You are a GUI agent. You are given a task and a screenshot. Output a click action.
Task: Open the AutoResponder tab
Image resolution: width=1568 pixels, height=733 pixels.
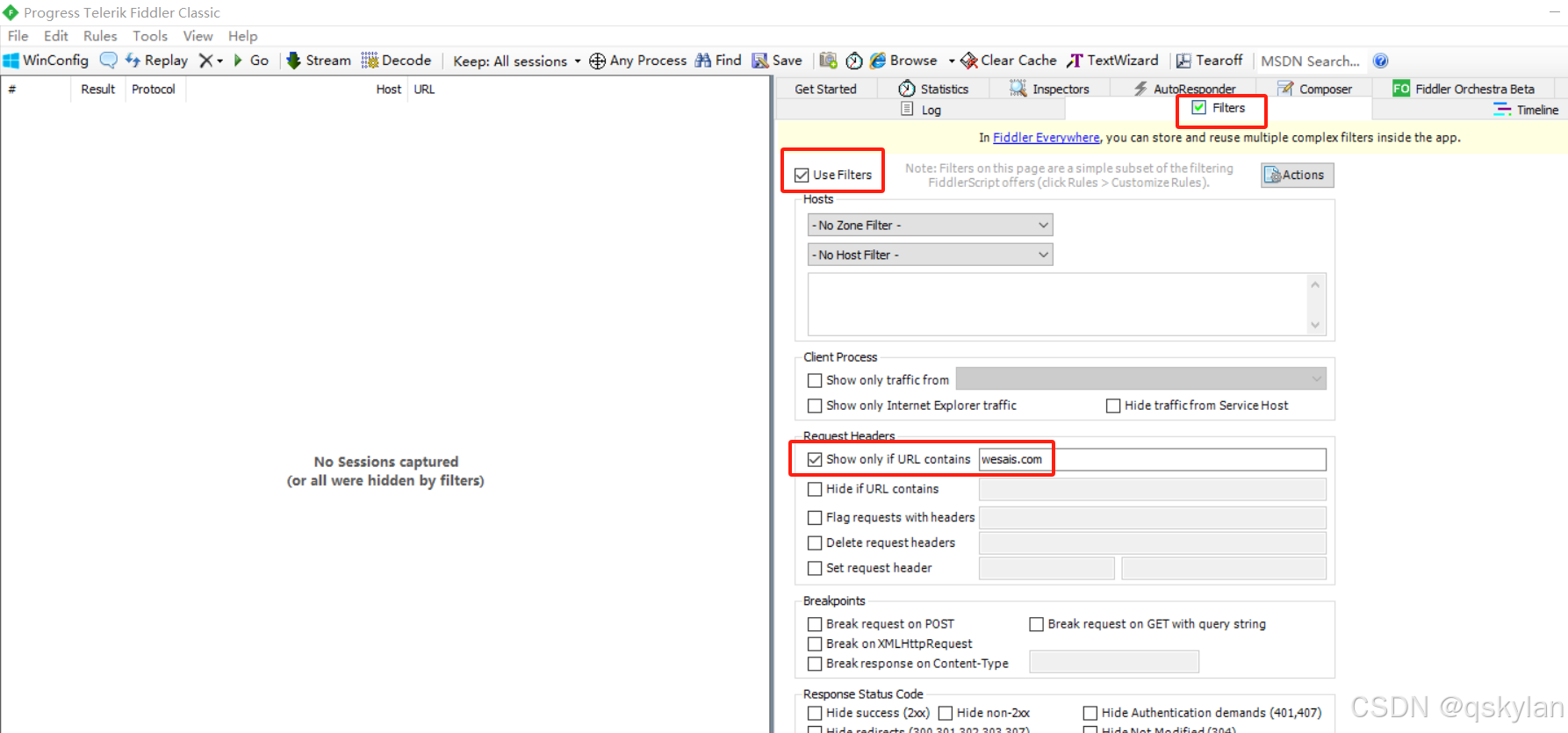click(1184, 89)
